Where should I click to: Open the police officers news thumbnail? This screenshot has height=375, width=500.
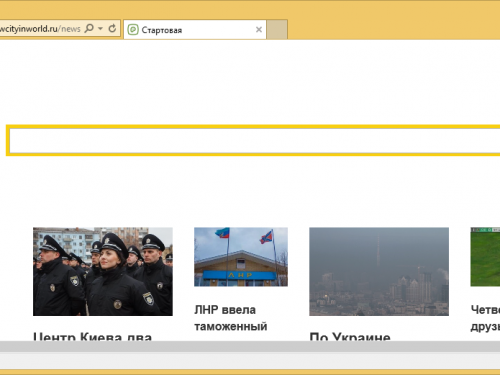point(103,272)
